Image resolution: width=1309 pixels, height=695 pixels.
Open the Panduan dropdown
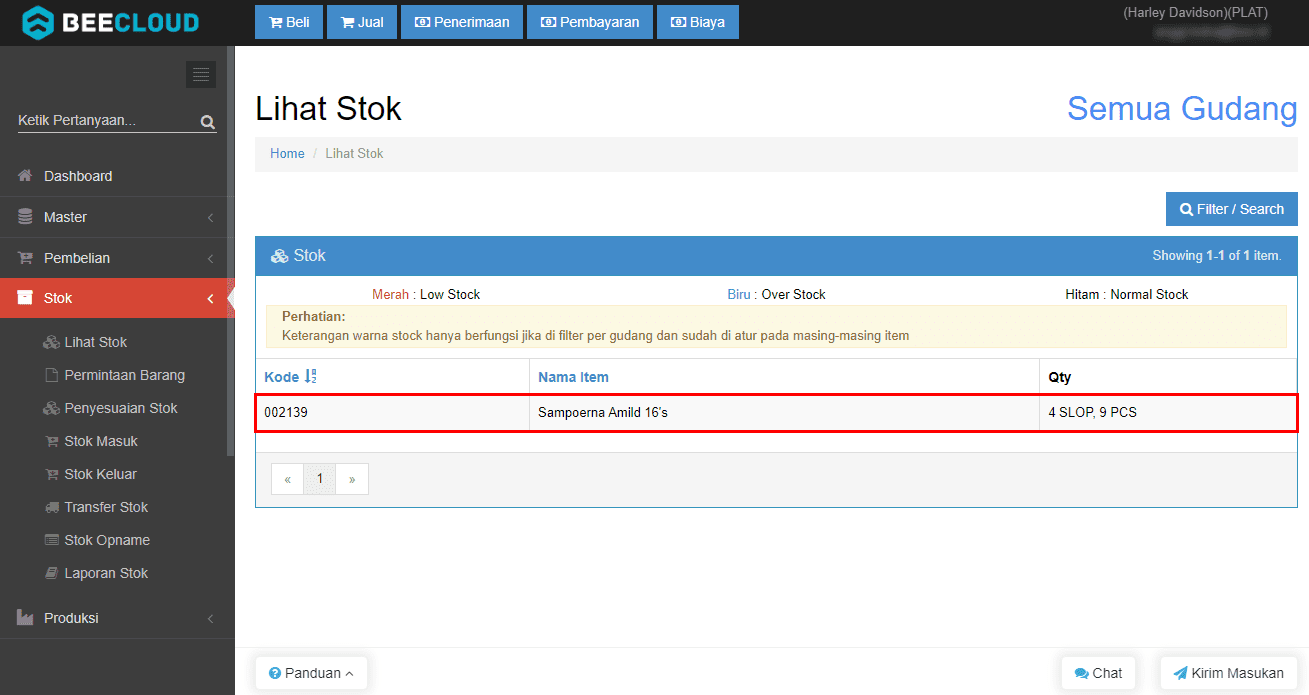pyautogui.click(x=311, y=673)
